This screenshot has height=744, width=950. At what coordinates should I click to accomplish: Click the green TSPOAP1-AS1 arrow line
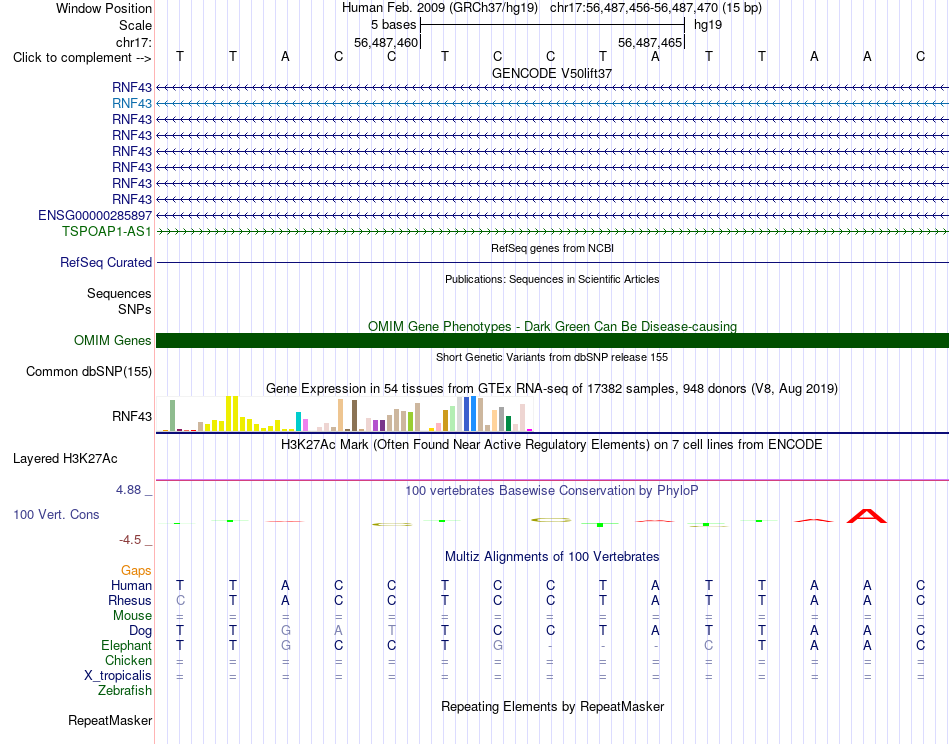point(552,231)
